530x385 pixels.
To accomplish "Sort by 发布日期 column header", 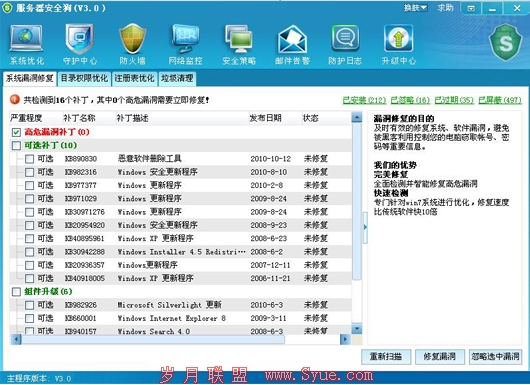I will [275, 118].
